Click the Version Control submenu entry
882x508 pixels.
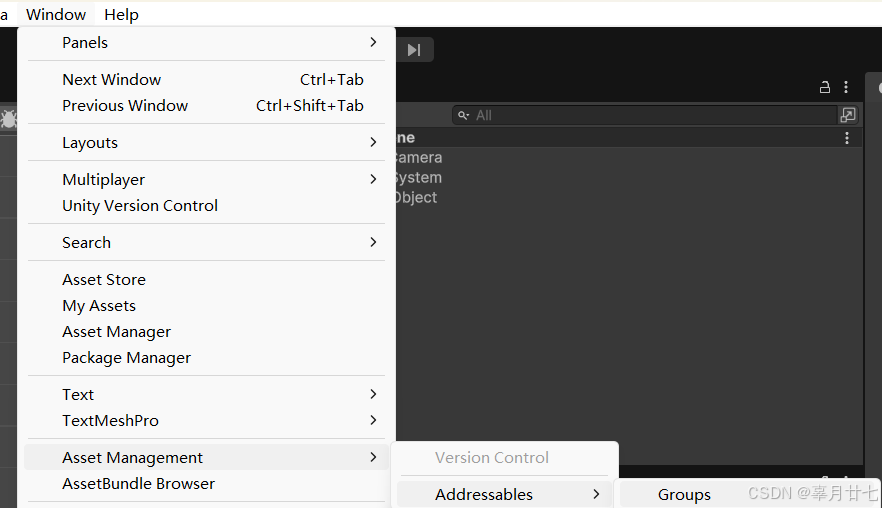[504, 457]
